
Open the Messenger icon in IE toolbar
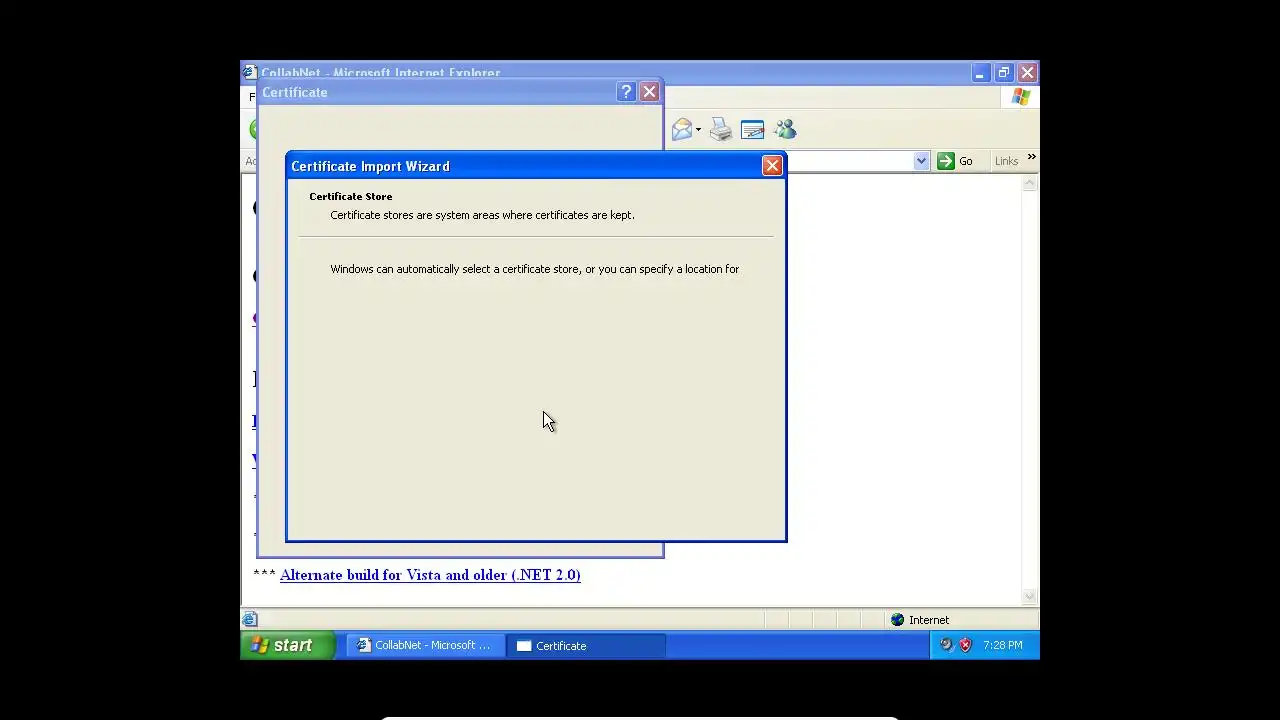tap(785, 130)
